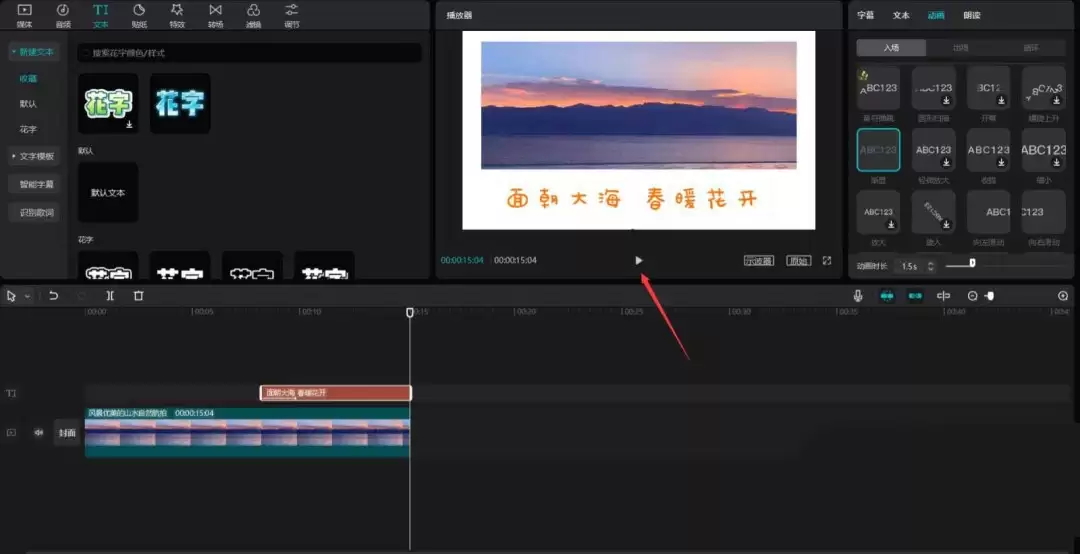Zoom out the timeline with minus icon

[x=973, y=296]
